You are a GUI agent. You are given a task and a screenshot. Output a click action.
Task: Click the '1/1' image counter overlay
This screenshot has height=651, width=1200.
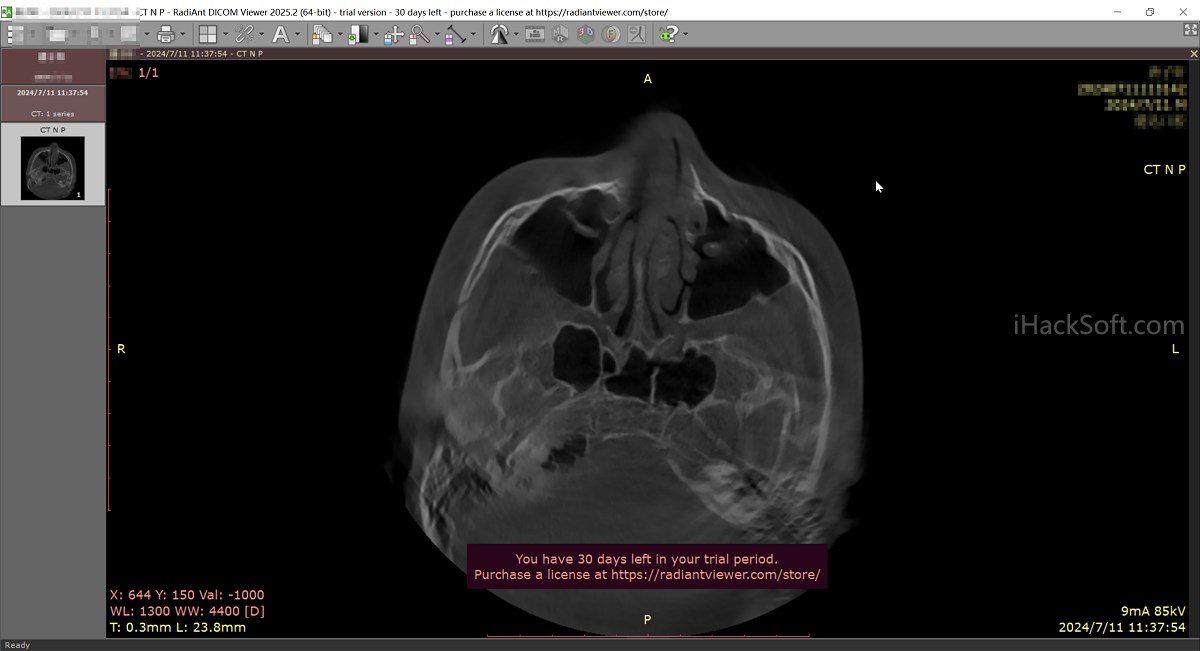click(x=148, y=73)
